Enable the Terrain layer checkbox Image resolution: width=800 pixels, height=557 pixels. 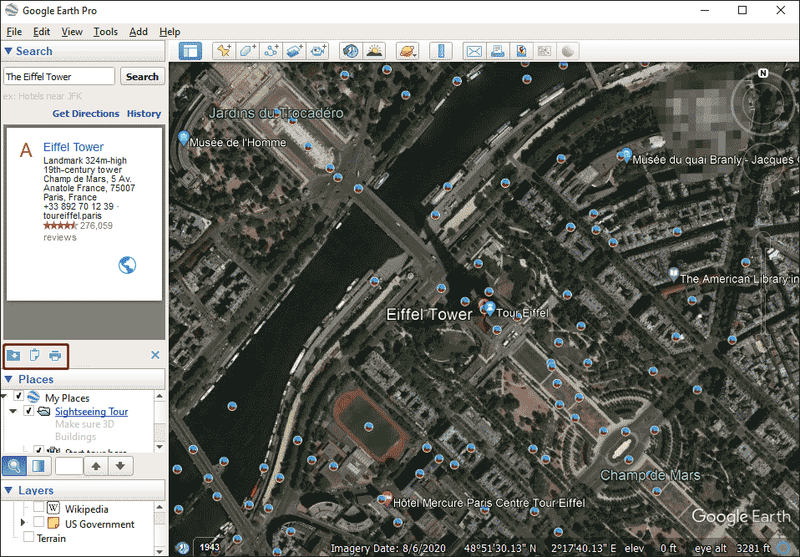[x=29, y=537]
